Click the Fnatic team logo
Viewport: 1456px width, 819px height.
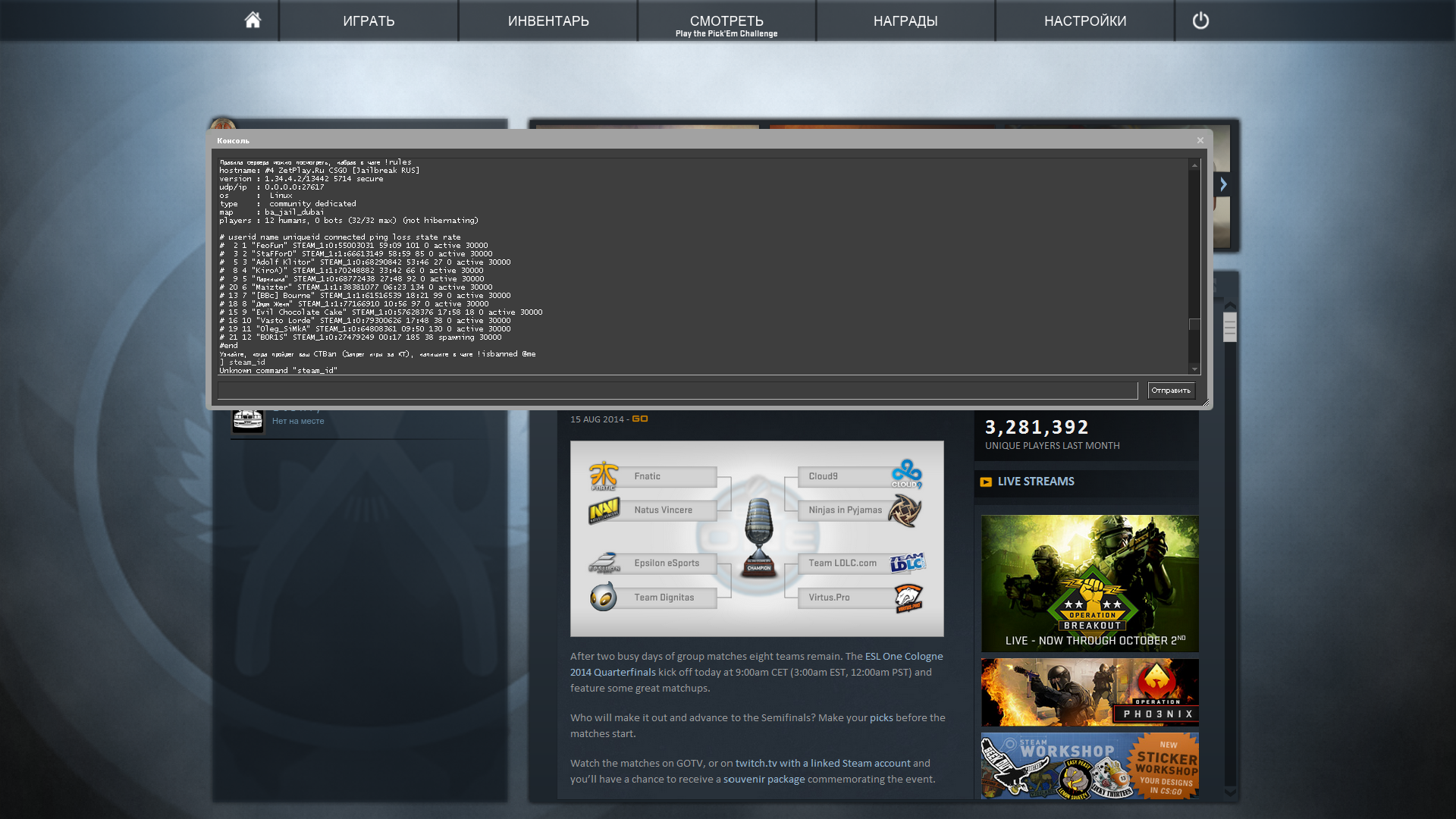coord(604,475)
